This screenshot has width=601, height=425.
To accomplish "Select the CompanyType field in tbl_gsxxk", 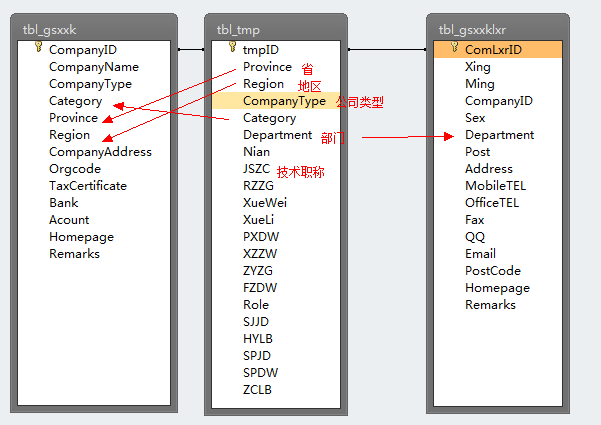I will coord(90,84).
